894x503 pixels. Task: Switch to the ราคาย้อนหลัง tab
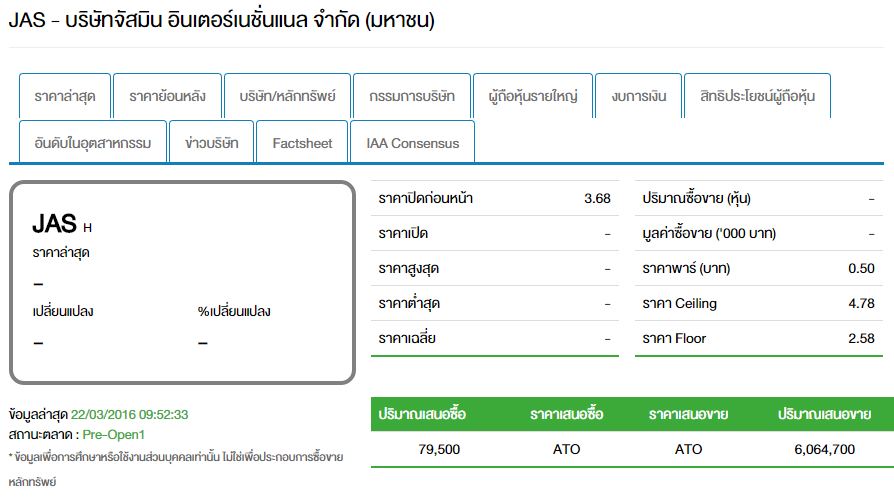click(167, 96)
